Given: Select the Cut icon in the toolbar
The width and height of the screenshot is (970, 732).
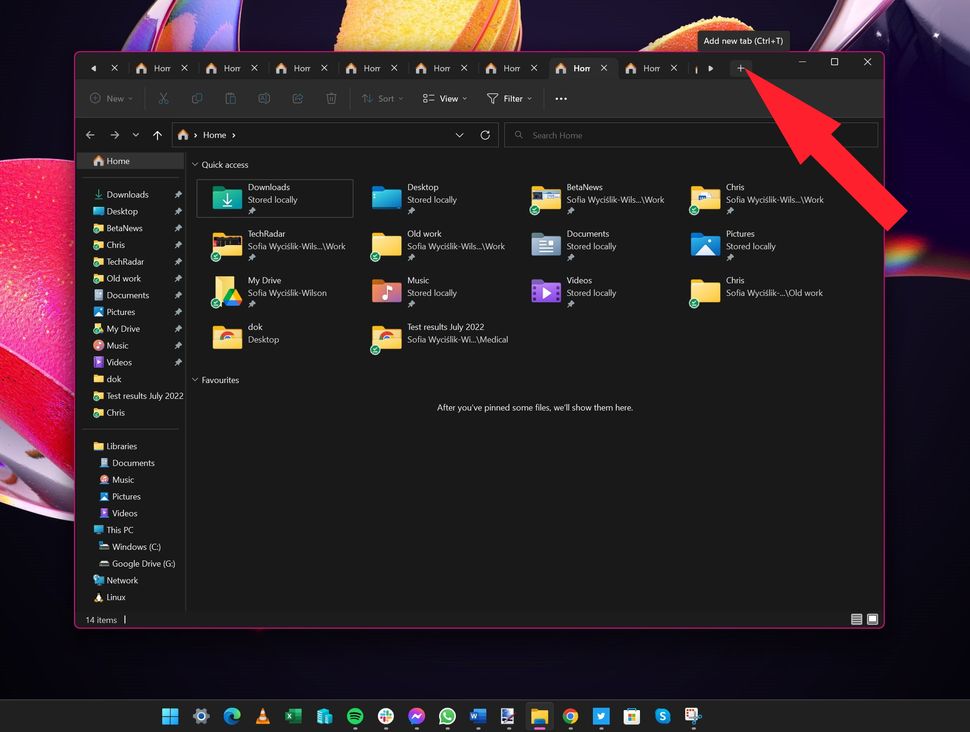Looking at the screenshot, I should point(163,98).
